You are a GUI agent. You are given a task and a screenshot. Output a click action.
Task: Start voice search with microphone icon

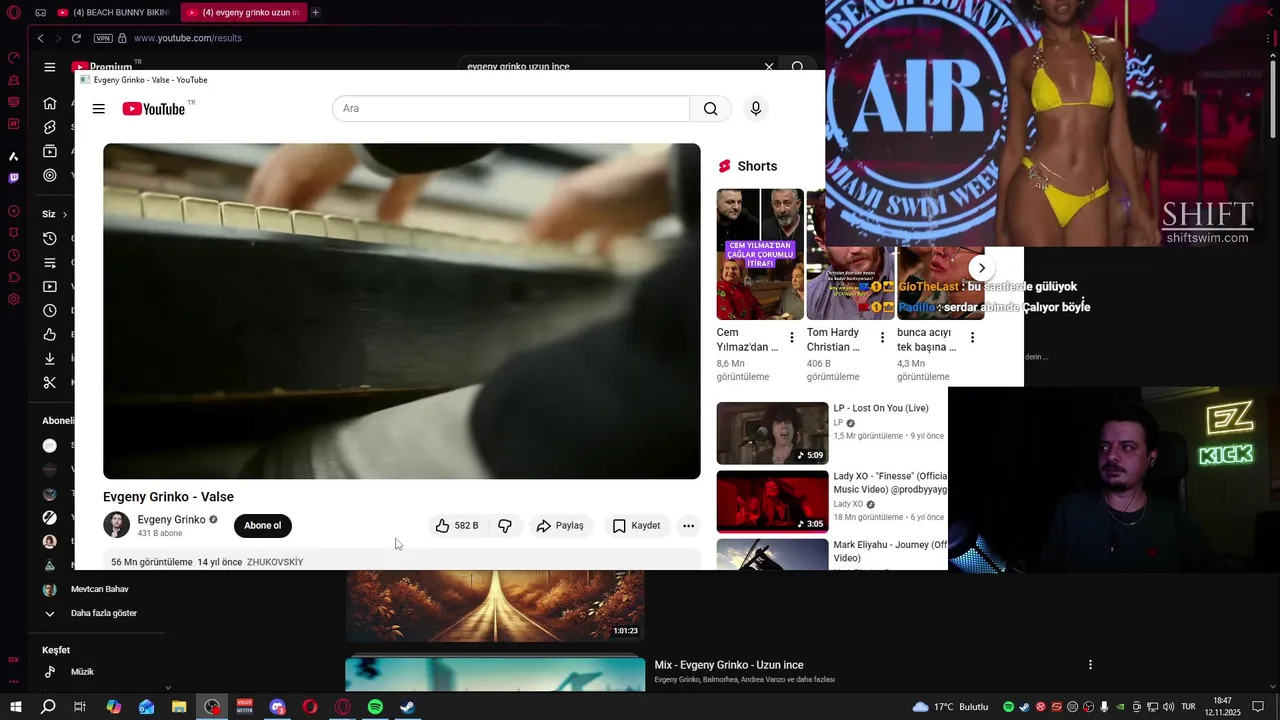click(x=756, y=108)
